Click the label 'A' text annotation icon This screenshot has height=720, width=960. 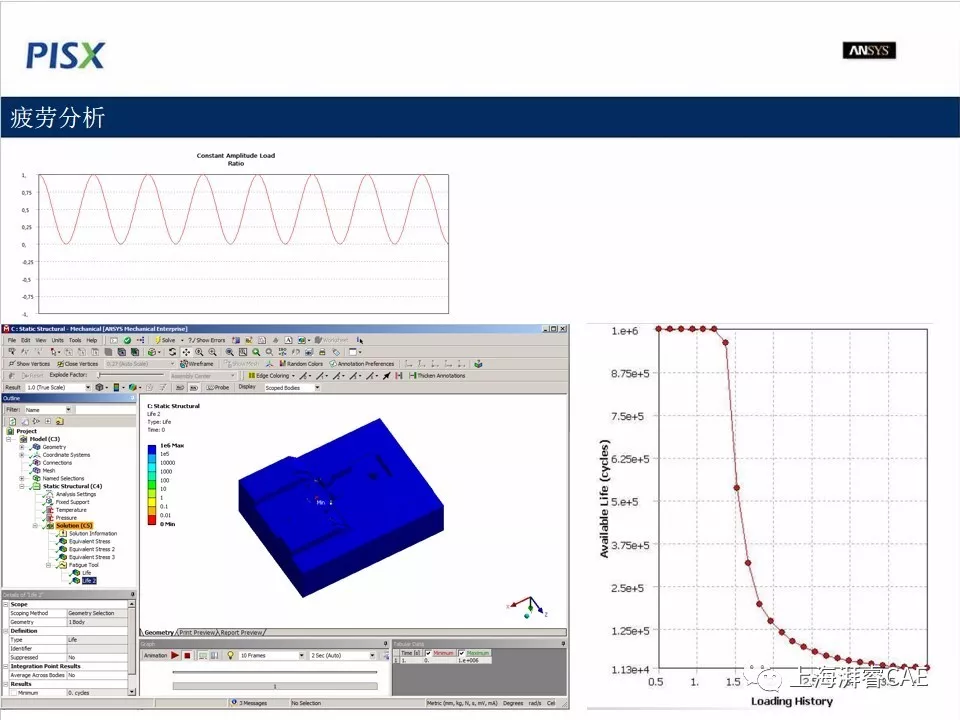click(x=288, y=340)
